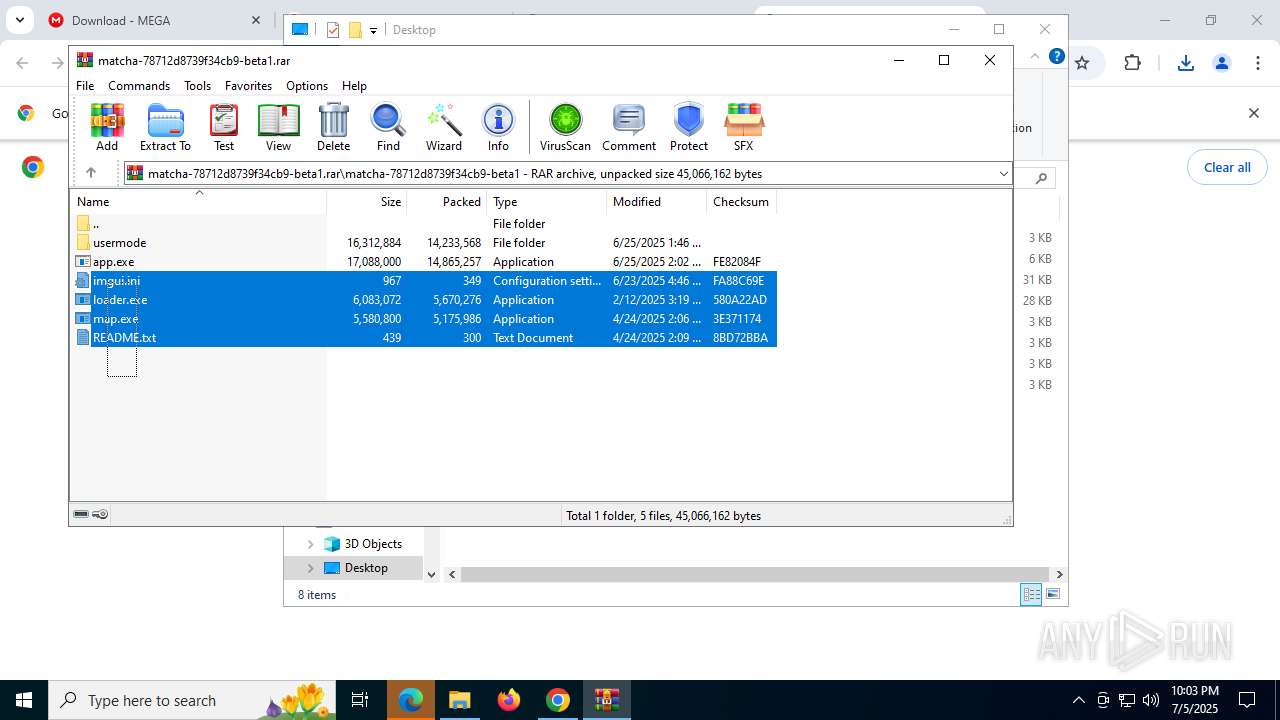Select imgui.ini file
The image size is (1280, 720).
(424, 281)
